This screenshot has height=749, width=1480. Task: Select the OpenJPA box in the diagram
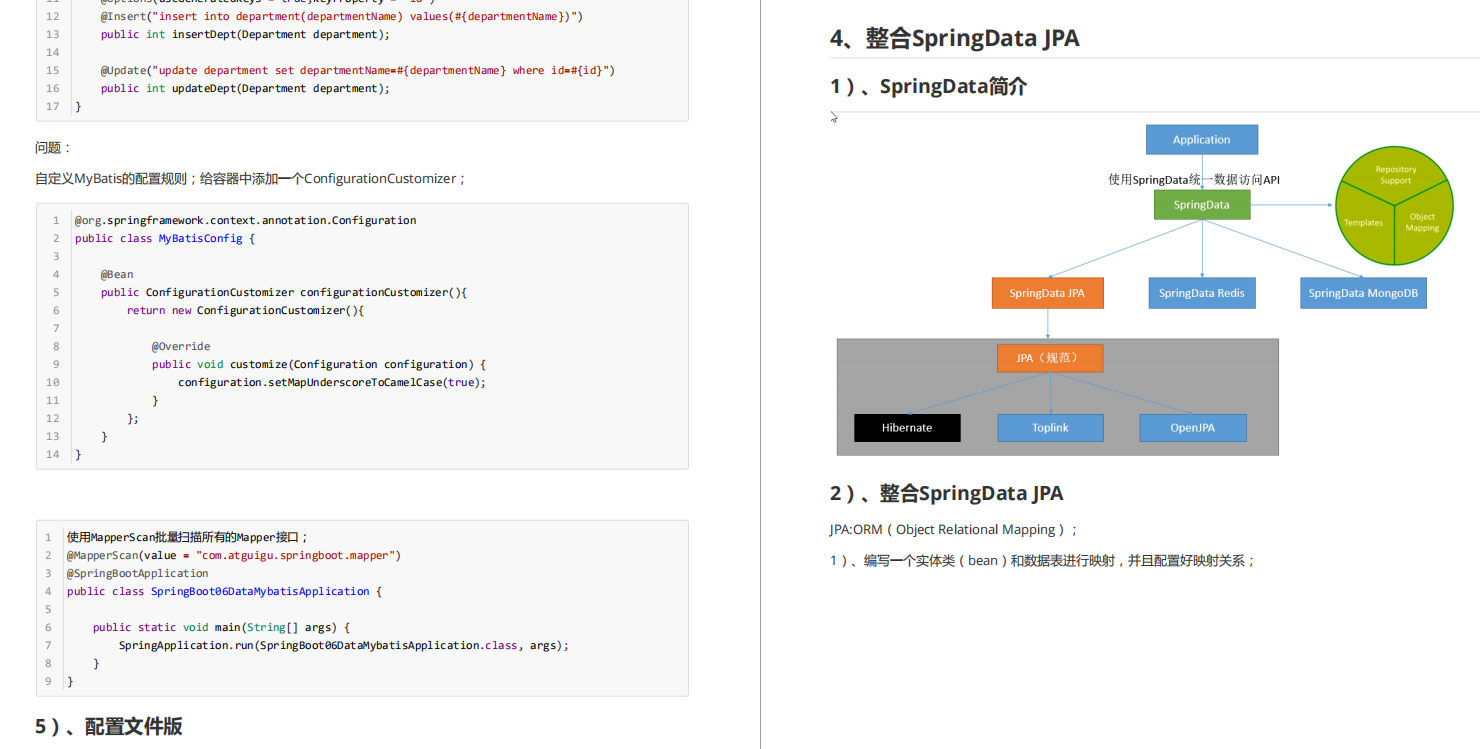(1192, 428)
